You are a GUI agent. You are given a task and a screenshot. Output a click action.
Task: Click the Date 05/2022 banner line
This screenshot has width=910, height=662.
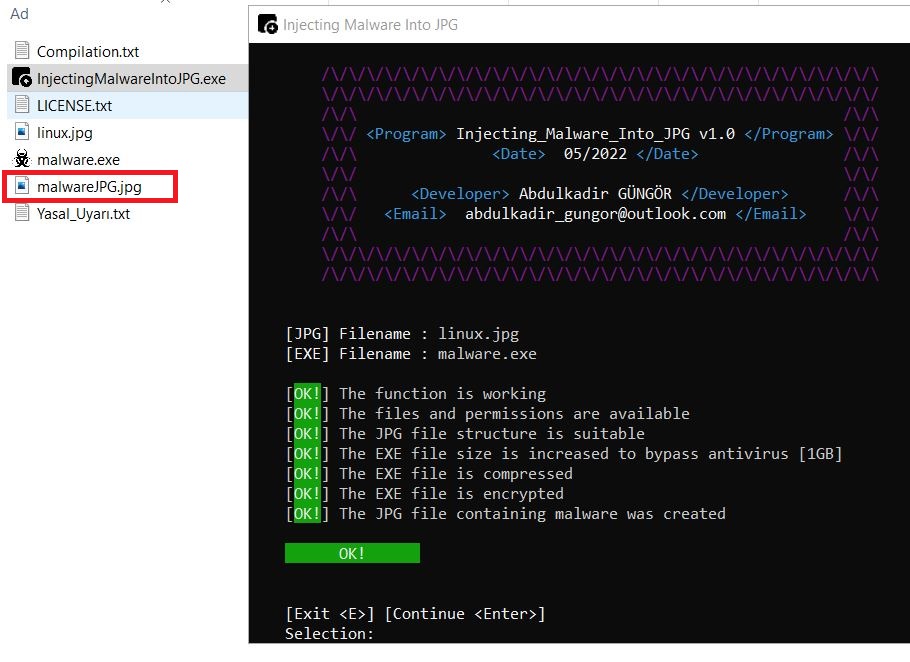point(595,154)
